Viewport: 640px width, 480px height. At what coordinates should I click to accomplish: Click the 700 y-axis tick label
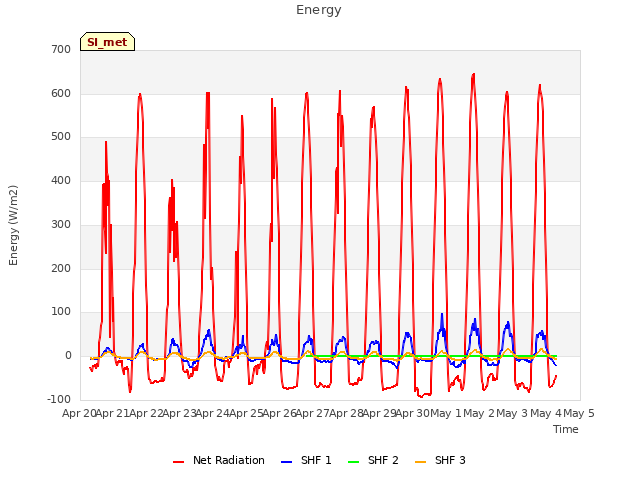[x=61, y=49]
